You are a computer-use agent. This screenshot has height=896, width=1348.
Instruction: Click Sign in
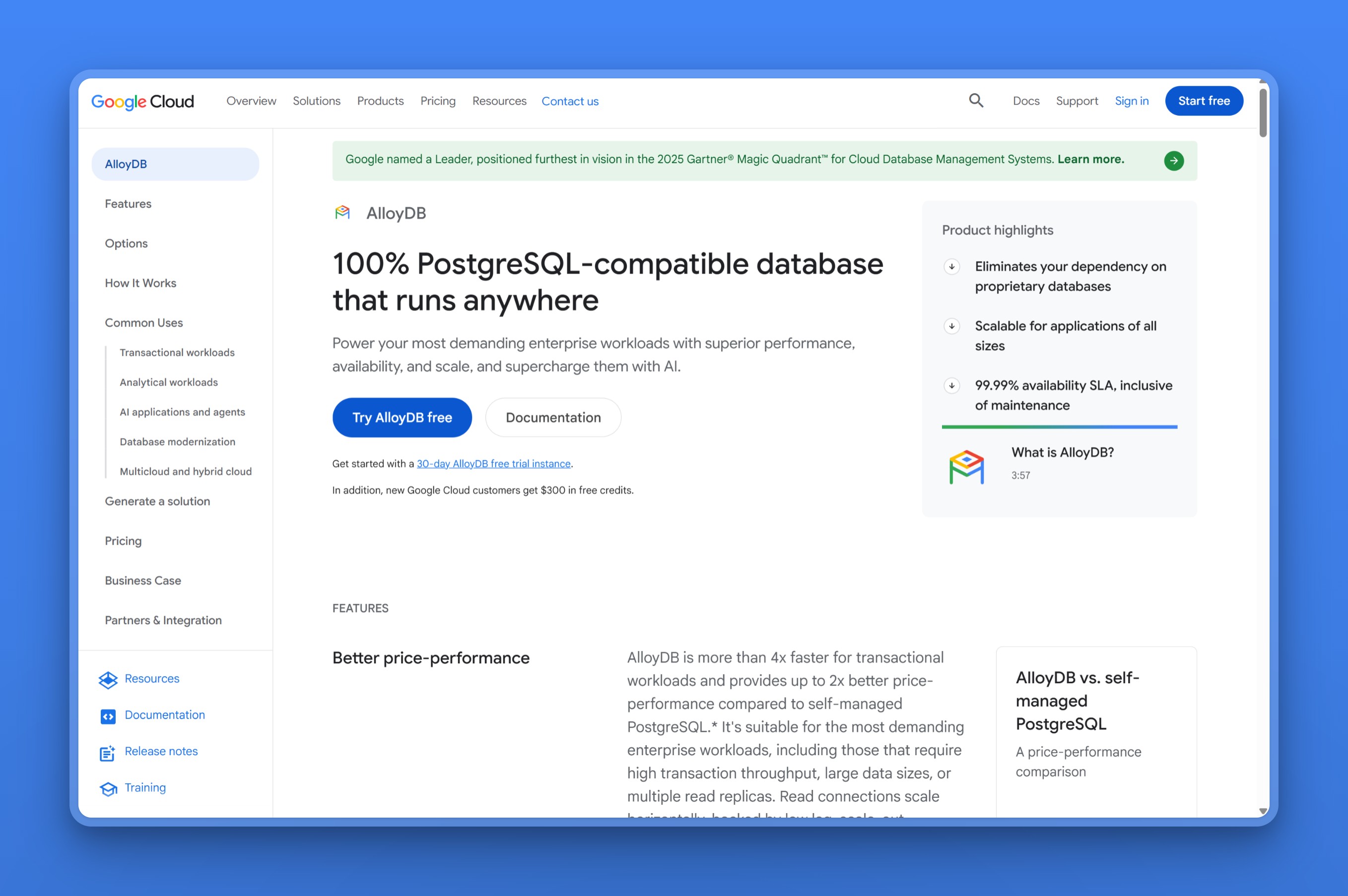click(x=1131, y=101)
